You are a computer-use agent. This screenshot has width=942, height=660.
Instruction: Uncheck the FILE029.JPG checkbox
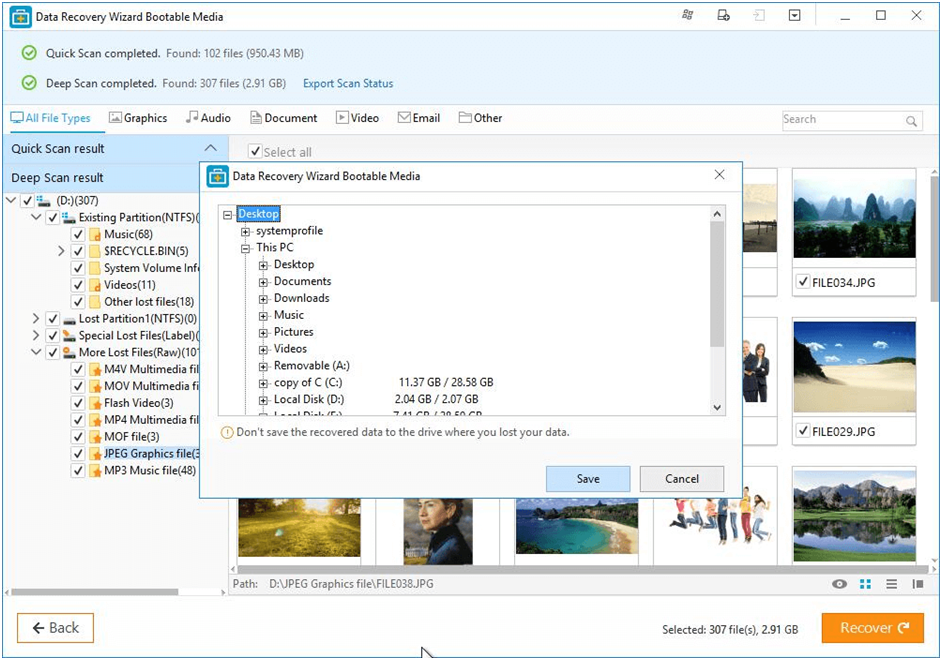click(803, 431)
